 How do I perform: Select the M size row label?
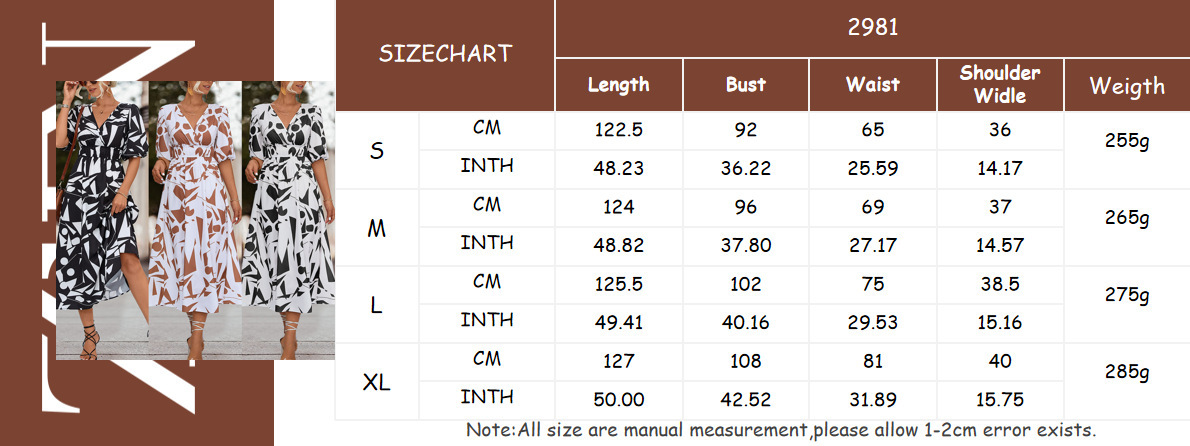point(377,228)
